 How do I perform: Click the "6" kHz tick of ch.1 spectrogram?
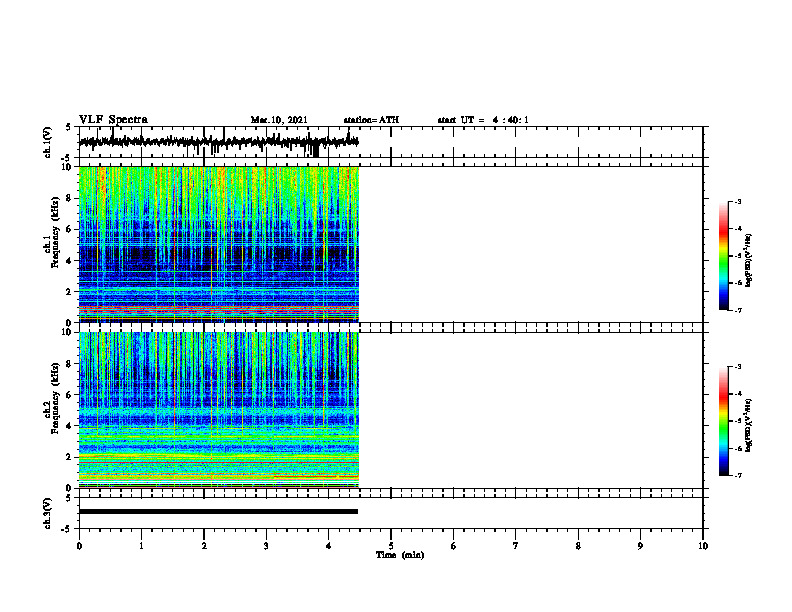coord(70,229)
